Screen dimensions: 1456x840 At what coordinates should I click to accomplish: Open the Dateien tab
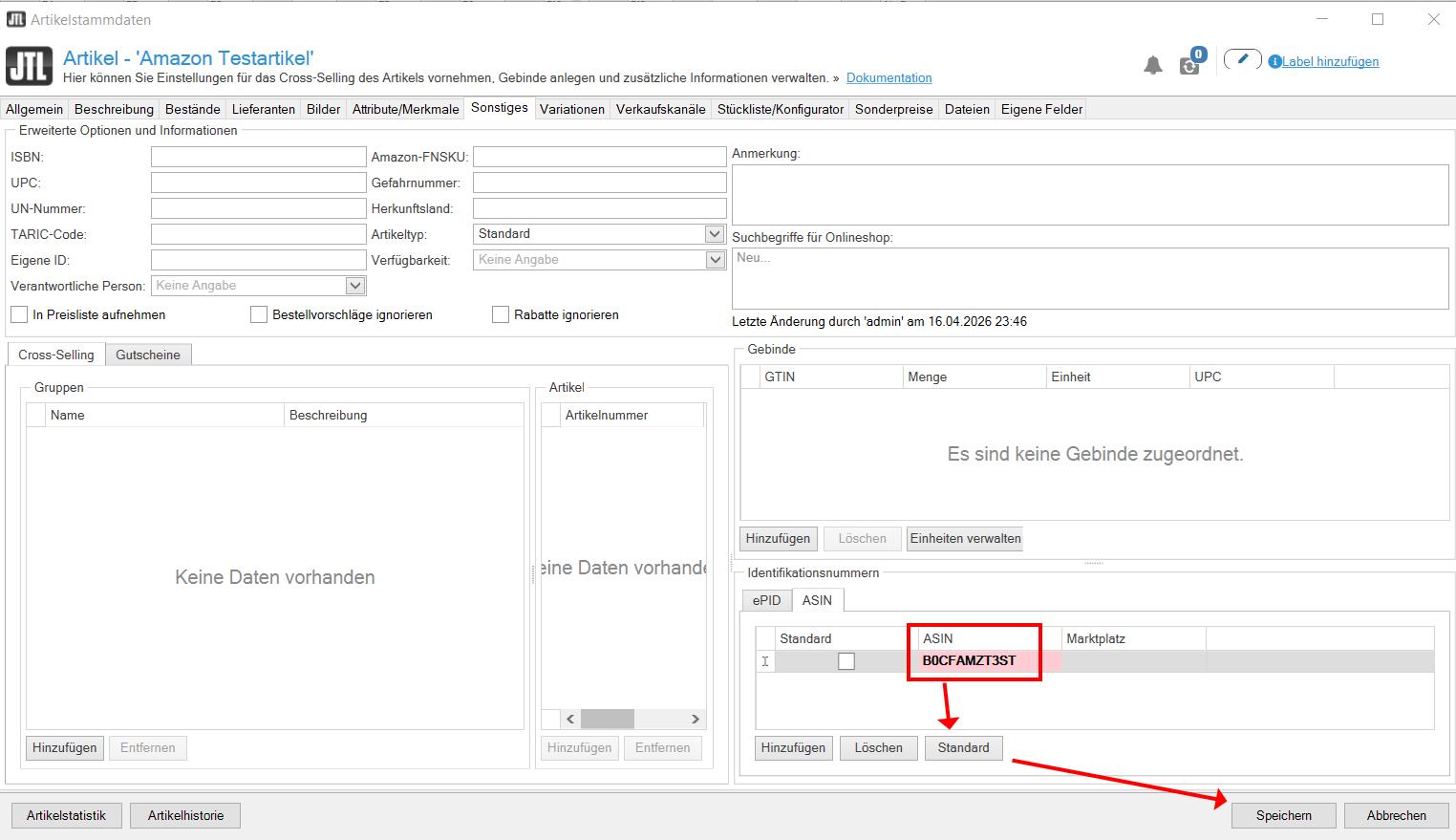tap(967, 109)
